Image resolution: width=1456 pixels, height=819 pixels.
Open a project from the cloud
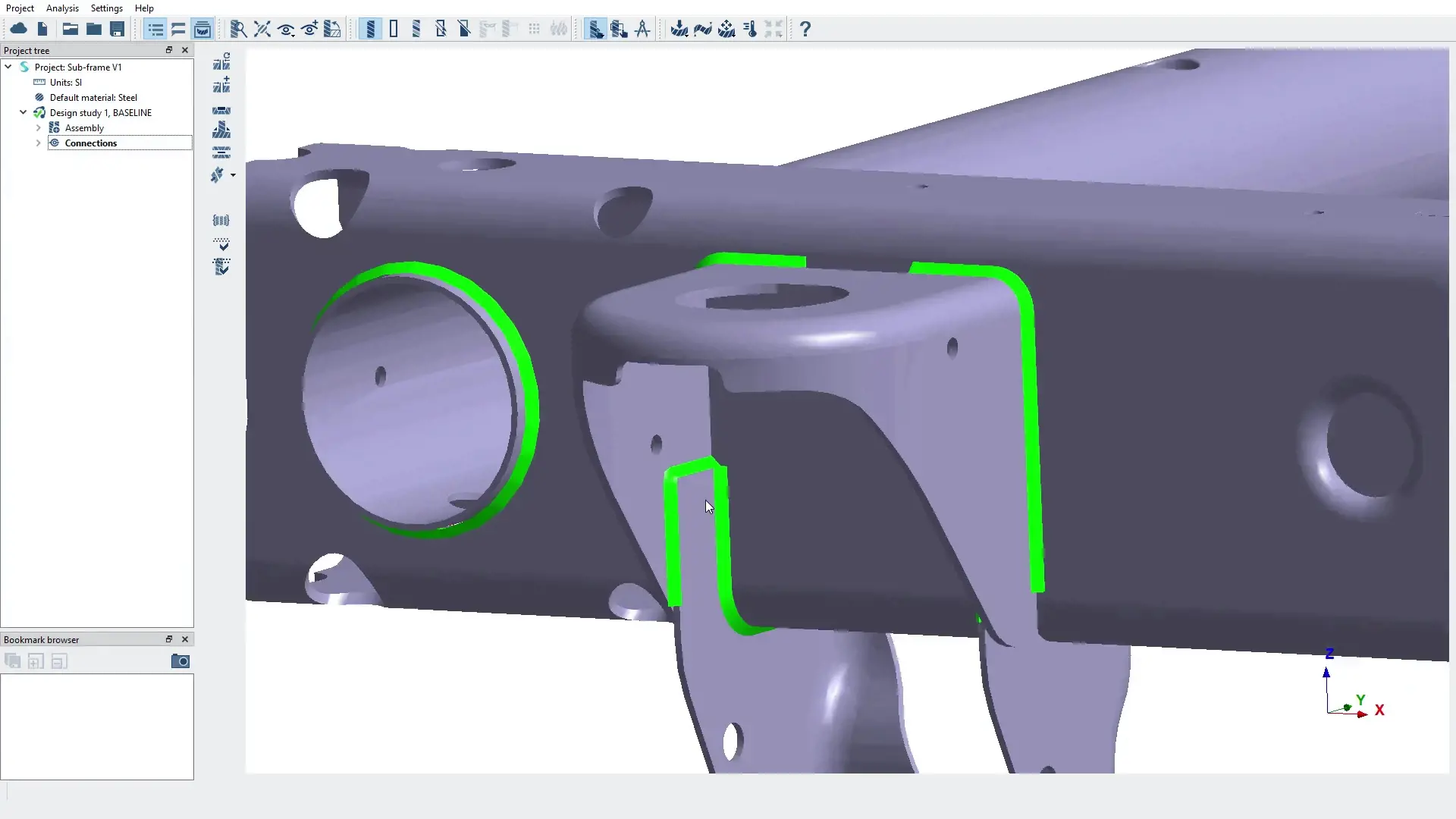[18, 29]
